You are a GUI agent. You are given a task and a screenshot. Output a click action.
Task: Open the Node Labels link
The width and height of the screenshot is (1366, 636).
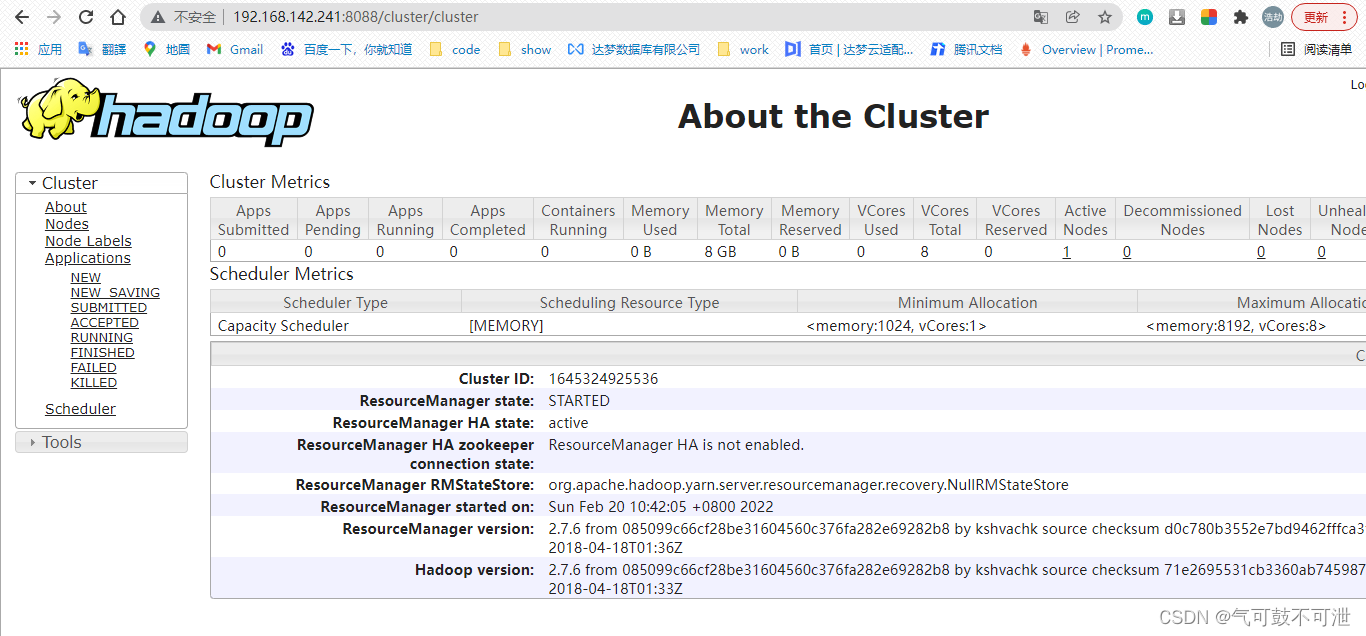(88, 241)
